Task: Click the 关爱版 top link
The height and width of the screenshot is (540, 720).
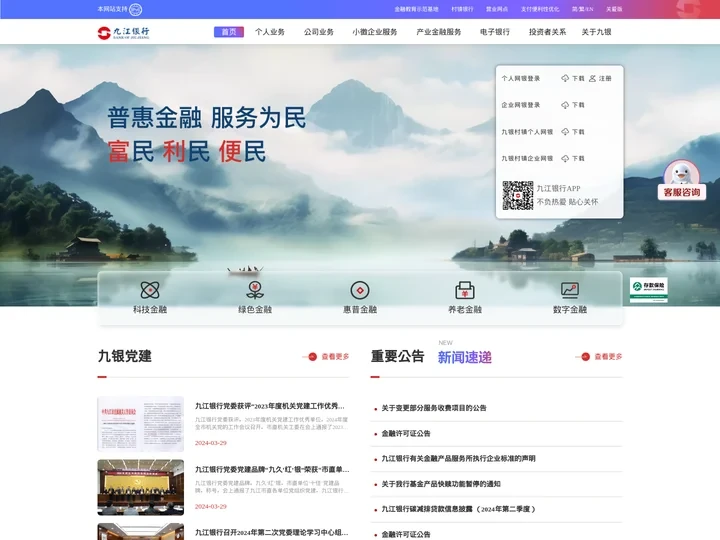Action: click(614, 9)
